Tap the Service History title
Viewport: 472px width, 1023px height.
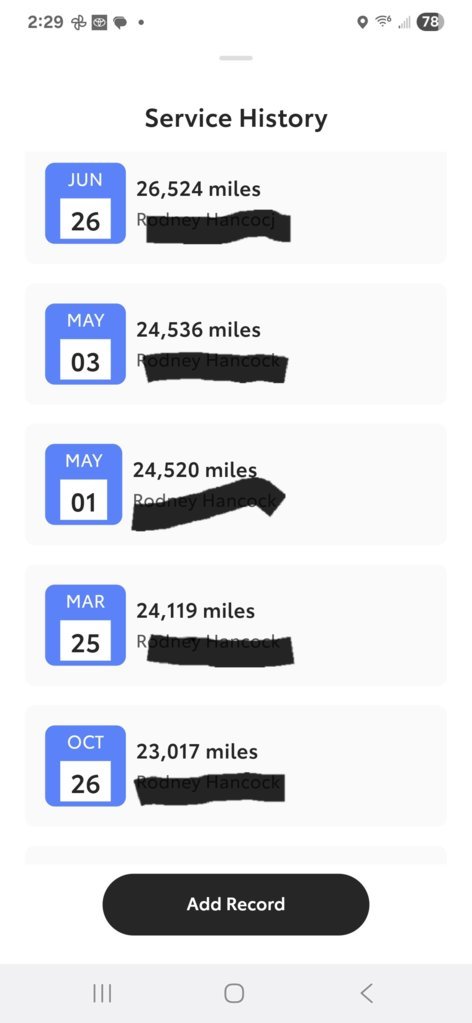pos(236,119)
